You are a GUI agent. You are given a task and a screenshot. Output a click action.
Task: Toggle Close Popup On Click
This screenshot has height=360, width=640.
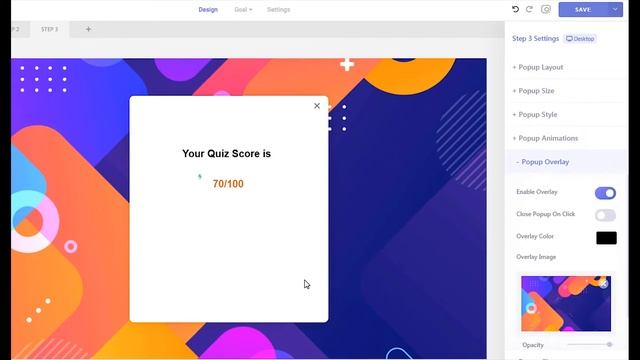(x=605, y=215)
